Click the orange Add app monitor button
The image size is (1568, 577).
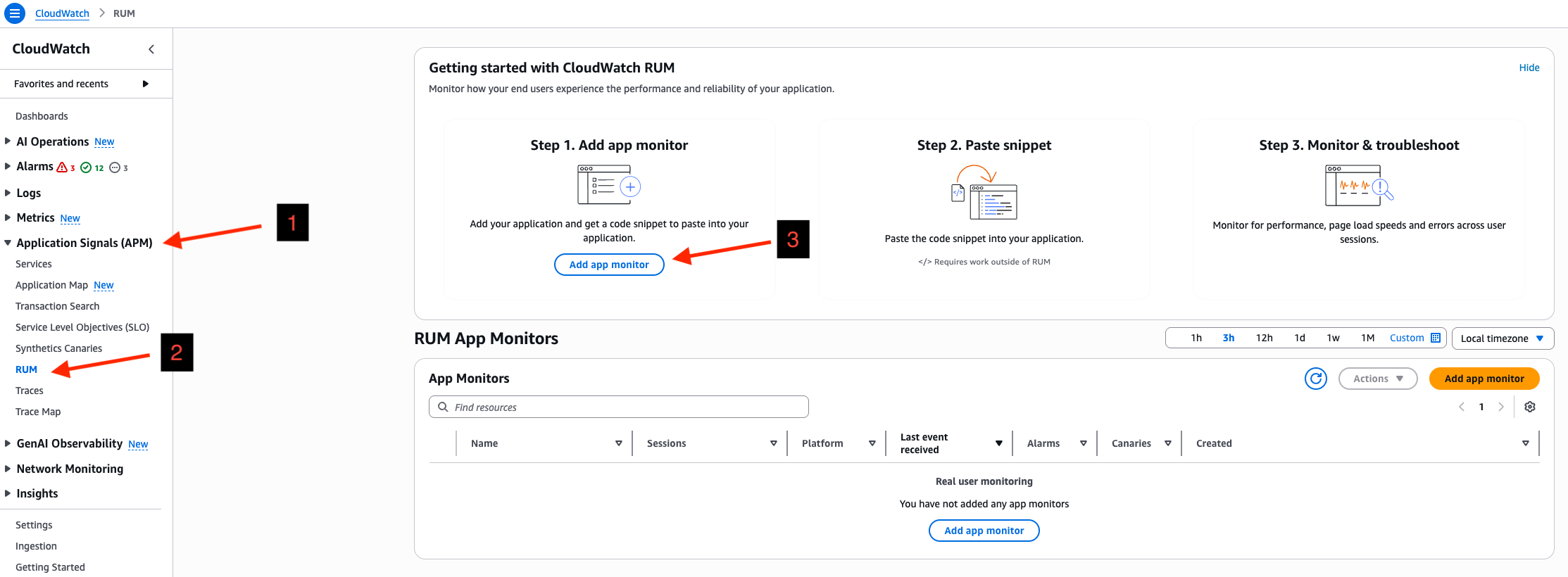pyautogui.click(x=1484, y=378)
